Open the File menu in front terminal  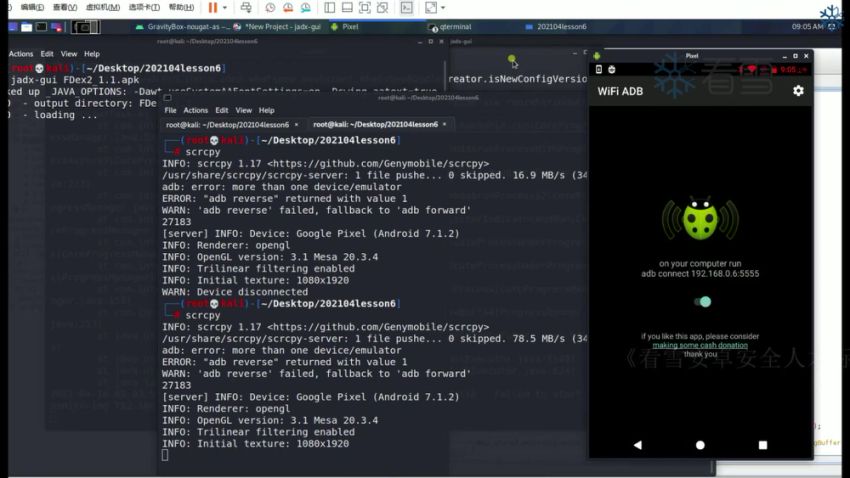click(170, 110)
